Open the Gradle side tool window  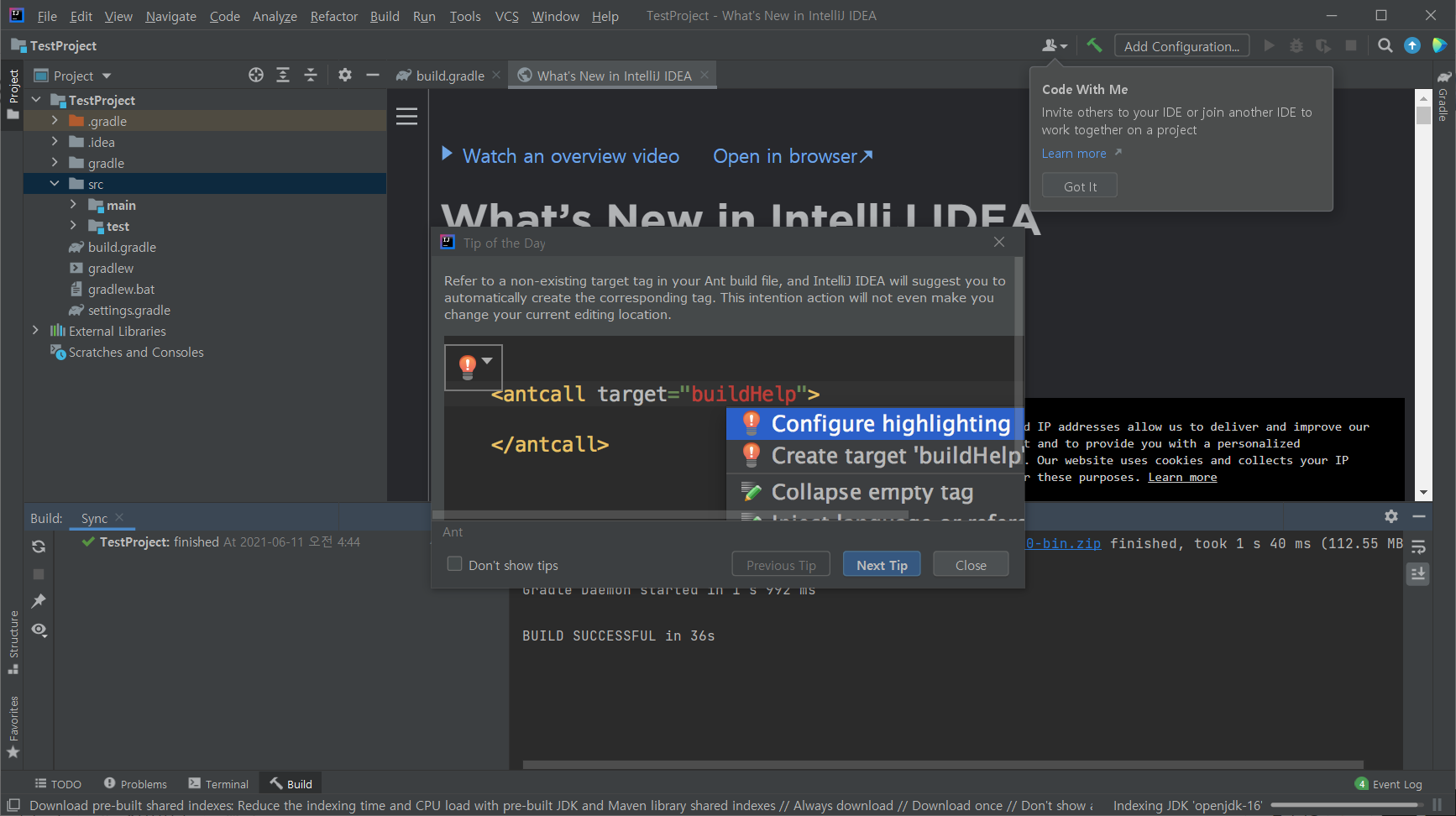1444,97
